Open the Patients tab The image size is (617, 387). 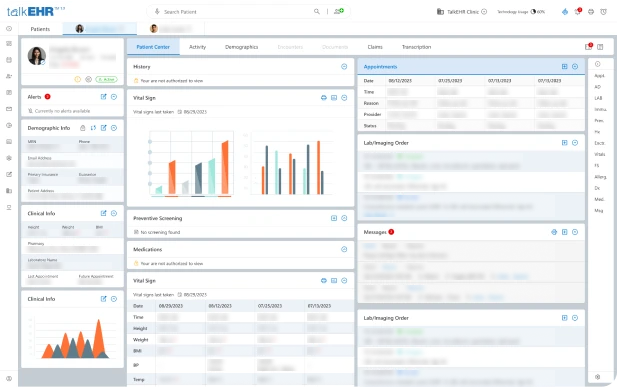tap(40, 29)
